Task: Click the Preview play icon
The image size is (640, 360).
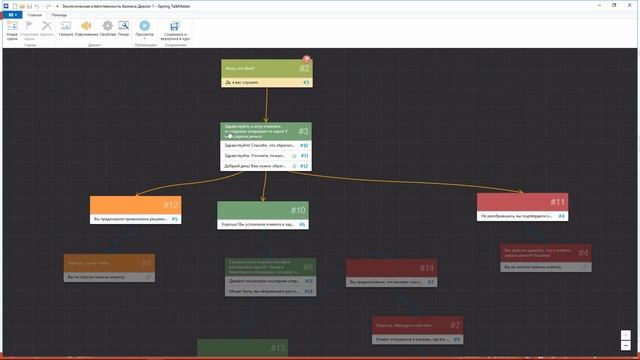Action: pyautogui.click(x=144, y=26)
